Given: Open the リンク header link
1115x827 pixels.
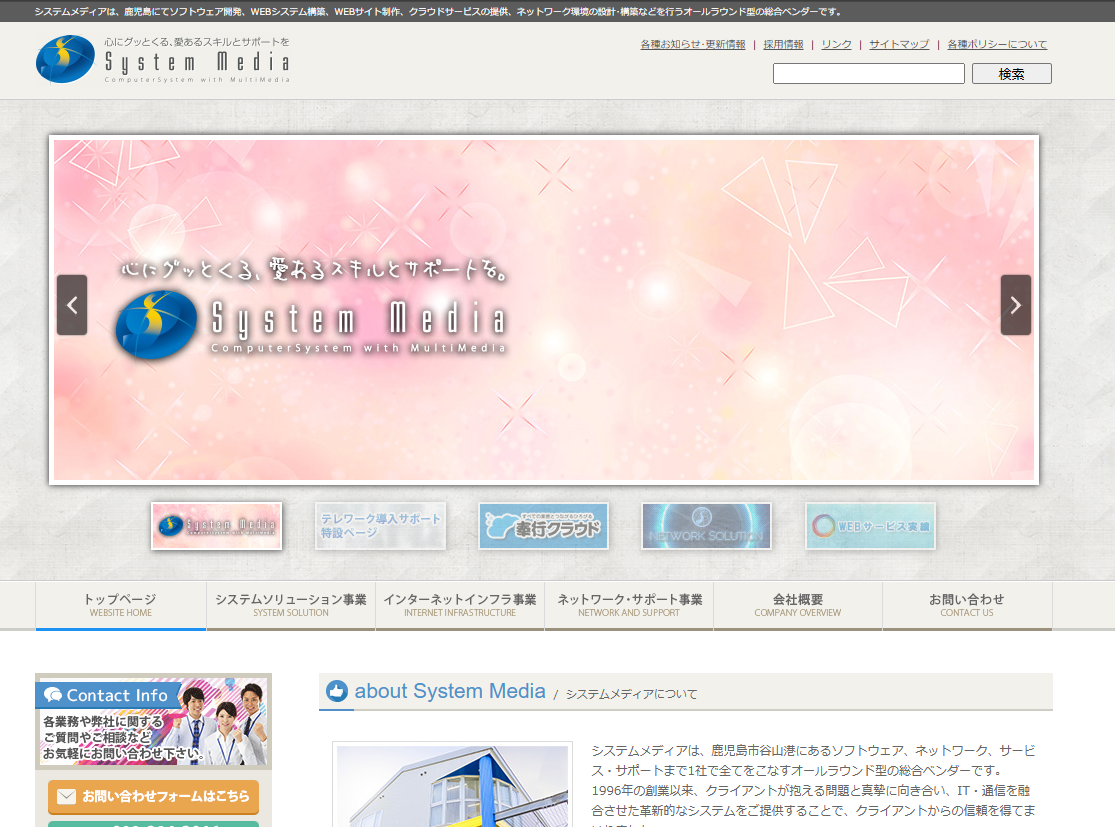Looking at the screenshot, I should (x=836, y=44).
